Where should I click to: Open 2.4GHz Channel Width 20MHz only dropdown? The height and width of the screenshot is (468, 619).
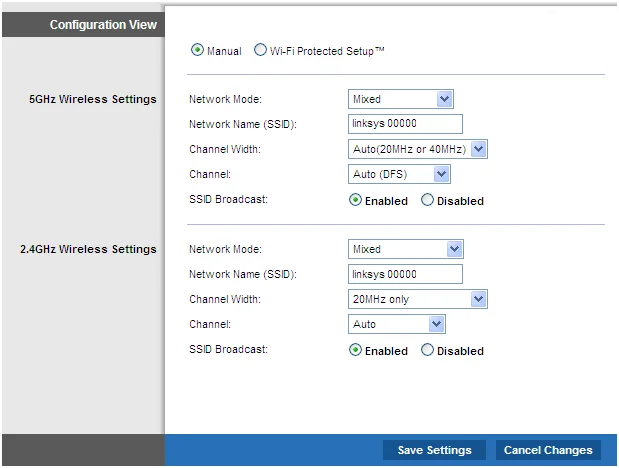click(x=418, y=299)
